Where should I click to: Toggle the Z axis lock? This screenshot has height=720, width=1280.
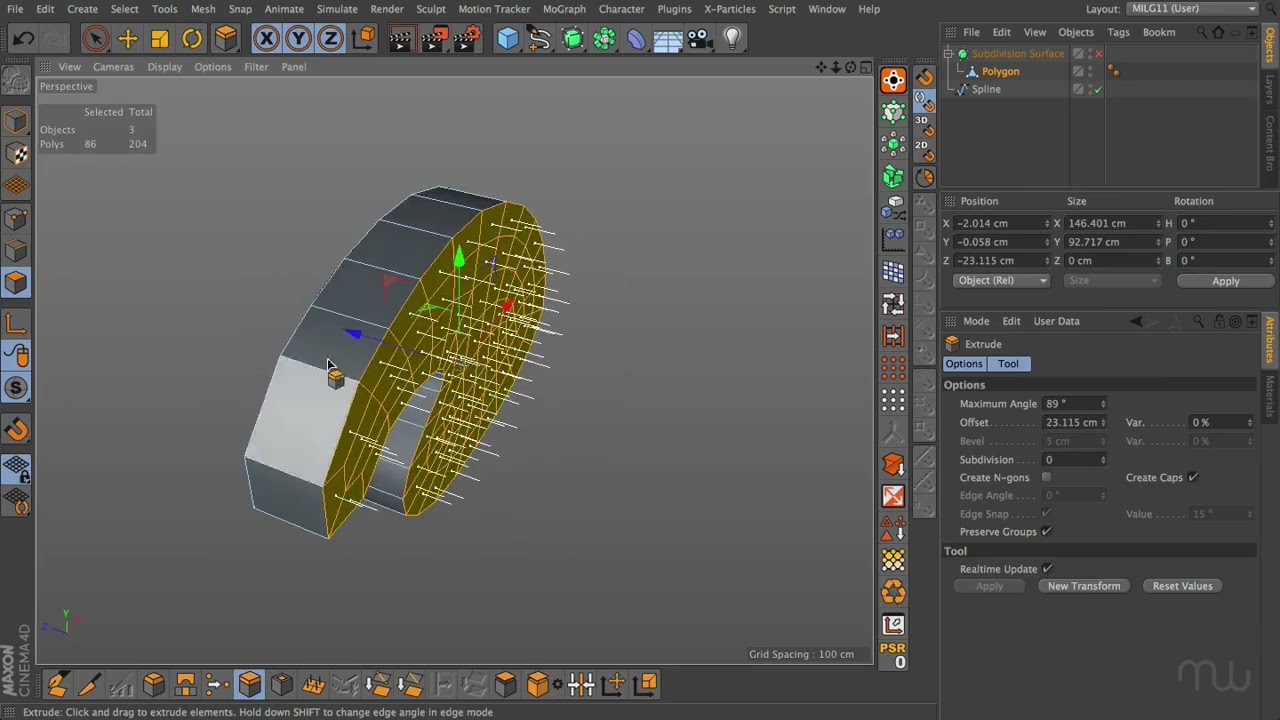tap(330, 39)
